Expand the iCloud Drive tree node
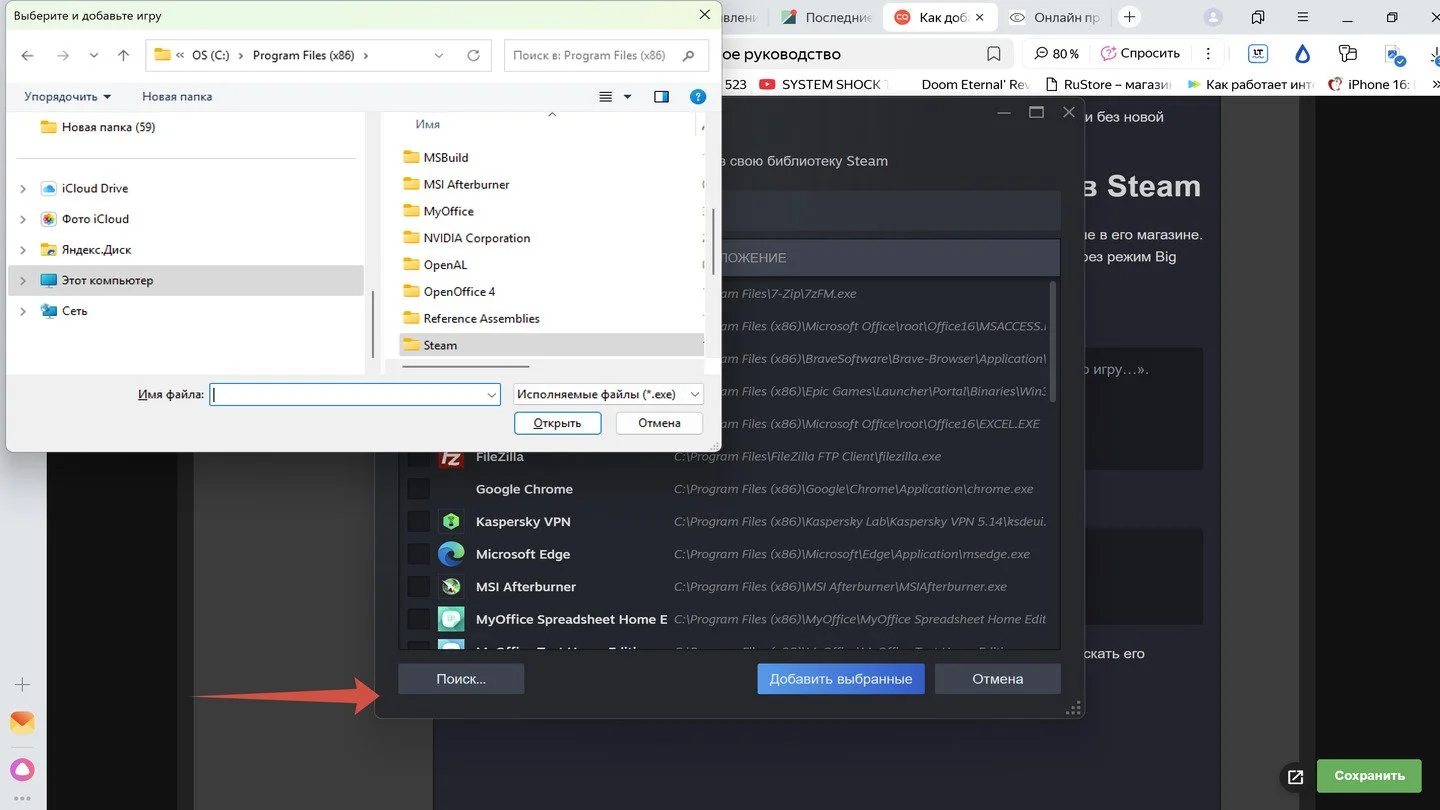Viewport: 1440px width, 810px height. (x=23, y=188)
